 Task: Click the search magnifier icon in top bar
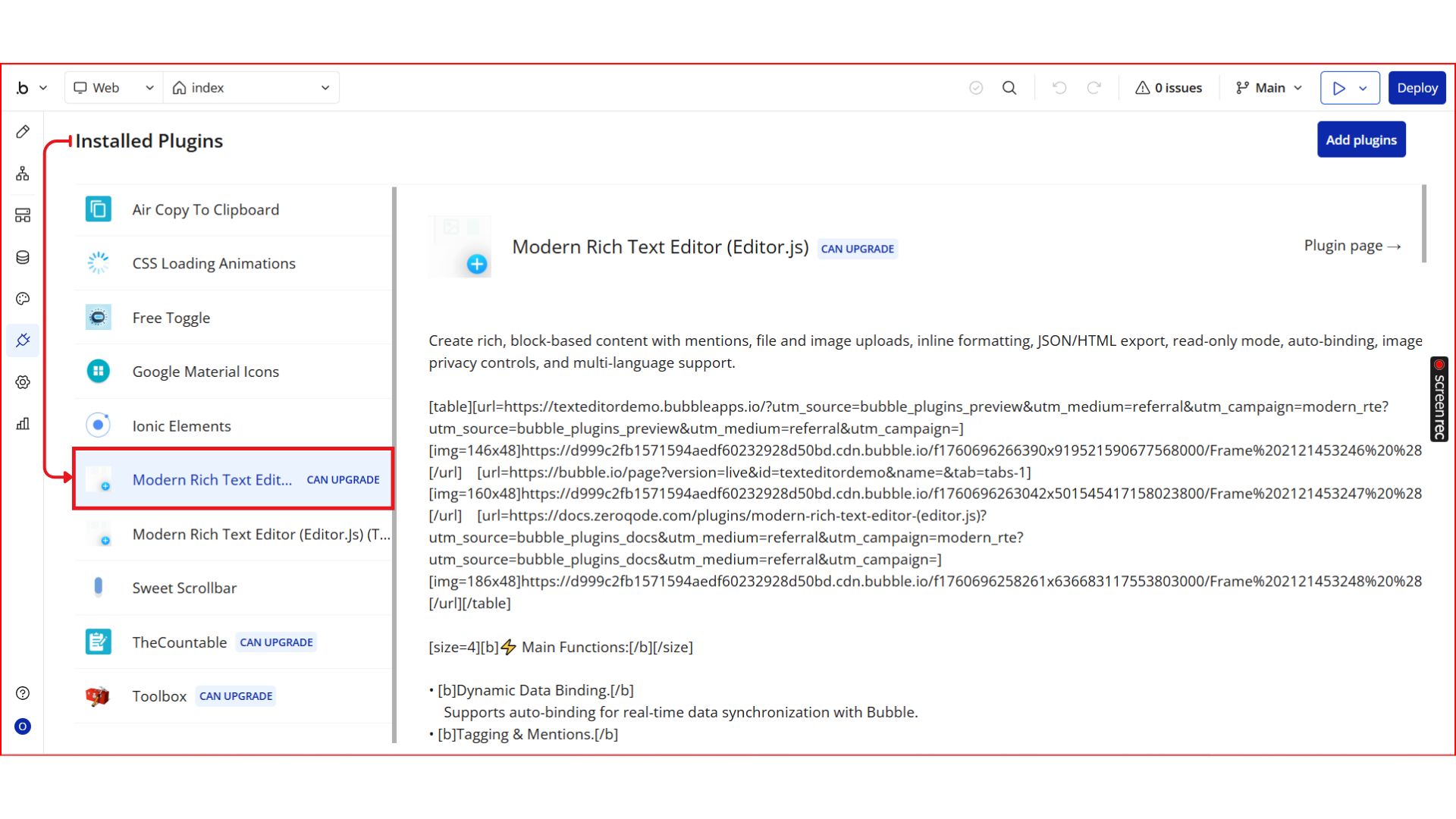pos(1009,88)
